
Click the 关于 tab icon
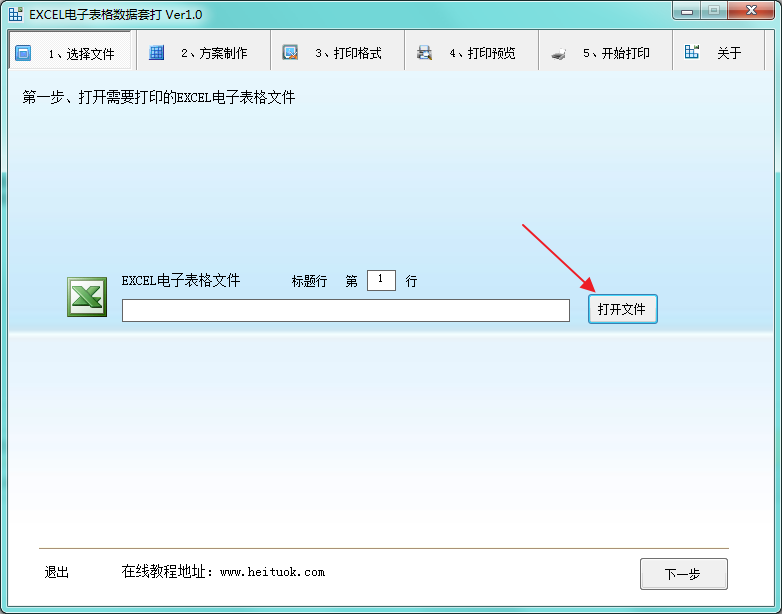[x=692, y=52]
